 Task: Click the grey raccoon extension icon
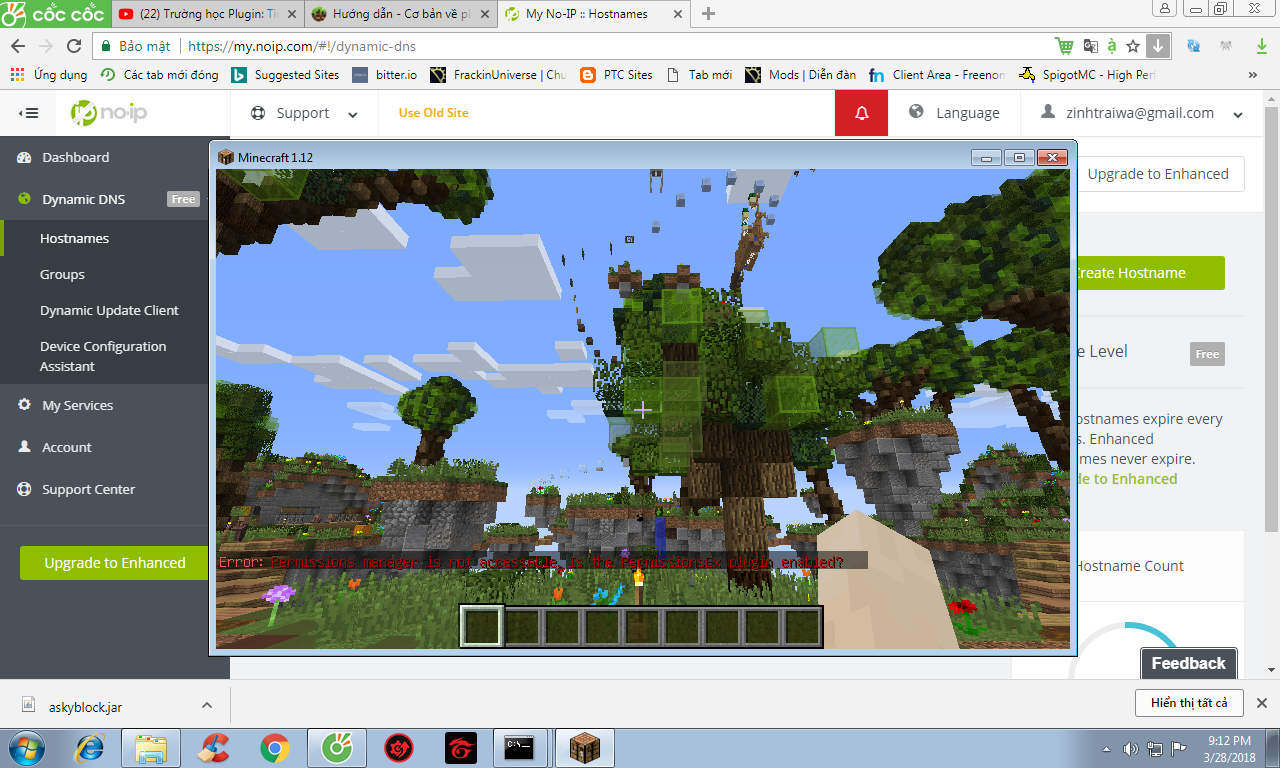click(1225, 46)
